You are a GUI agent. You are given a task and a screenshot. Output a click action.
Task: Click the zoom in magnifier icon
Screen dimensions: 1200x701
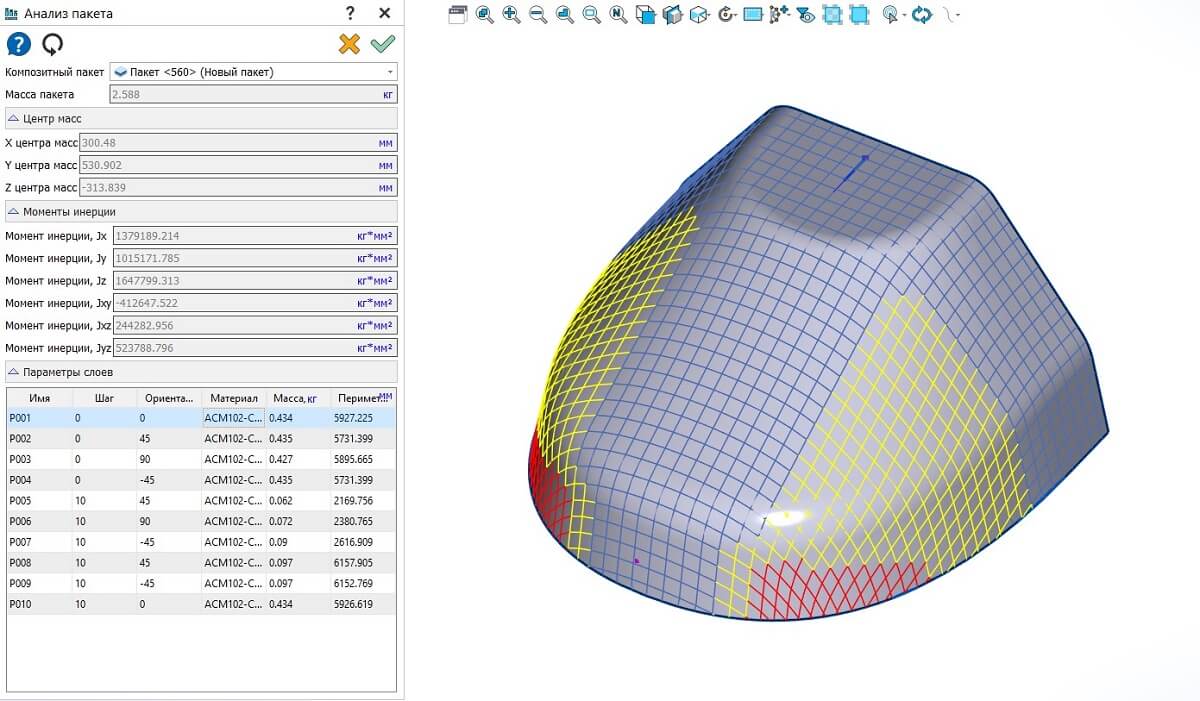[x=511, y=14]
